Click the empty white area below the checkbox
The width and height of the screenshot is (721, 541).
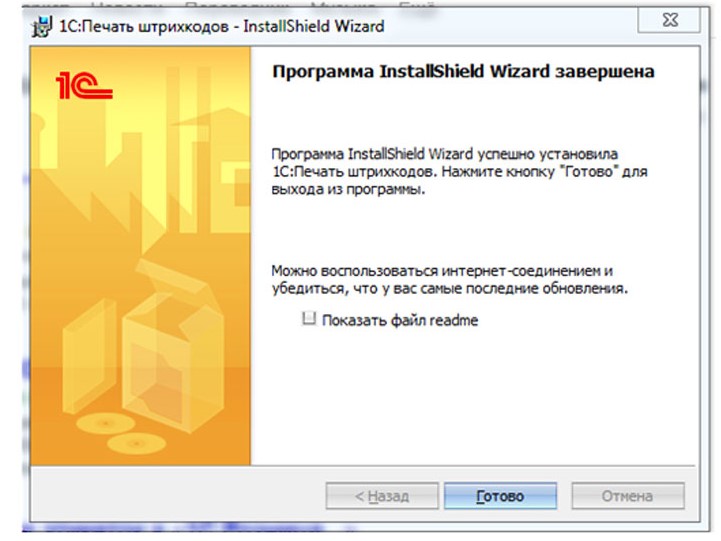[474, 395]
